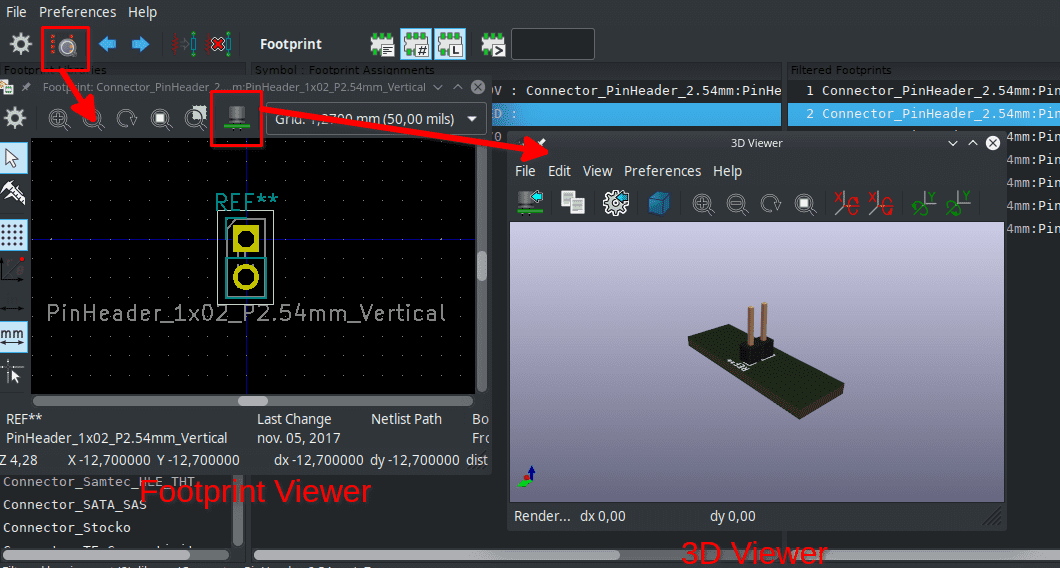Delete all footprint associations icon
The height and width of the screenshot is (568, 1060).
[218, 45]
